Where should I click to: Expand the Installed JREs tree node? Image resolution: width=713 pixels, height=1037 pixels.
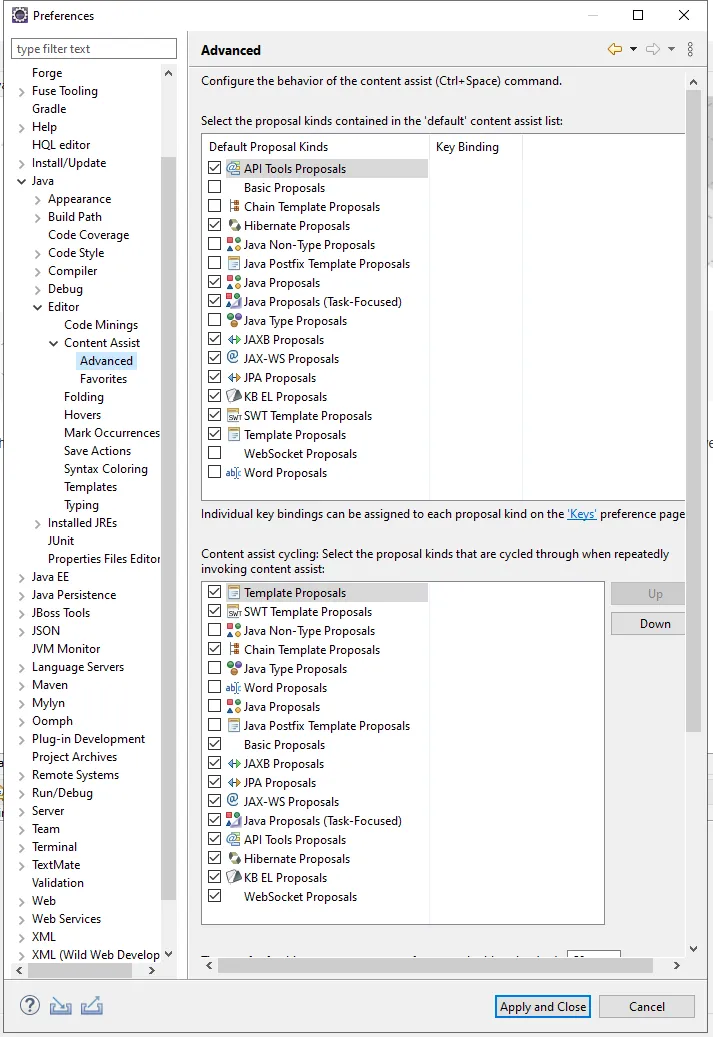38,524
